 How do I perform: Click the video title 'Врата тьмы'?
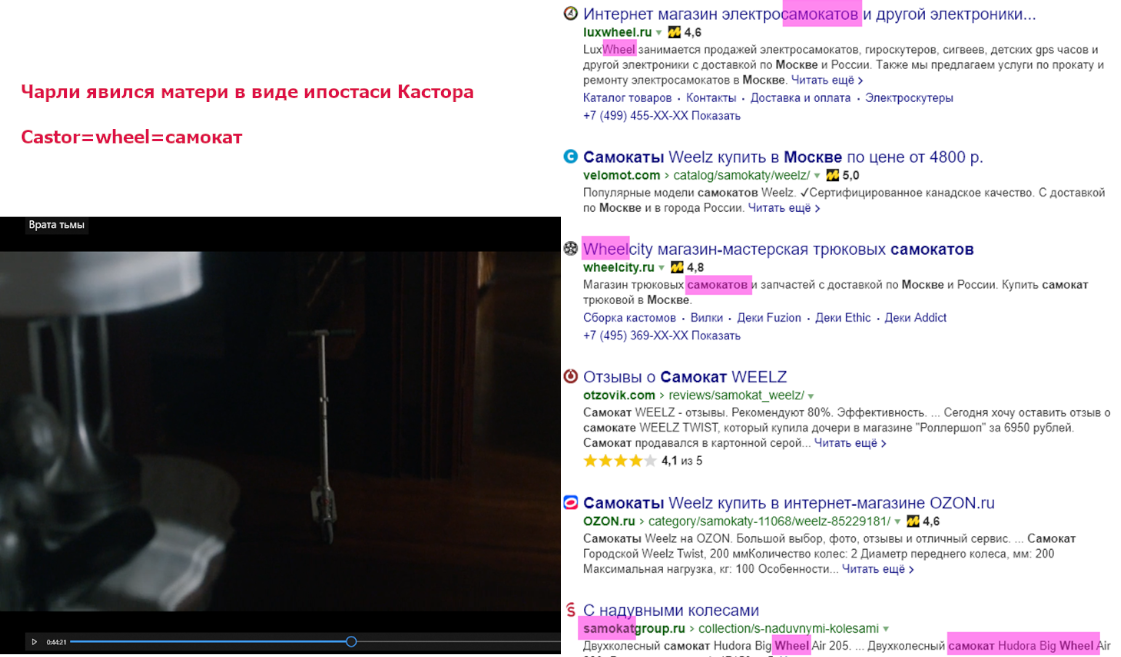coord(56,225)
